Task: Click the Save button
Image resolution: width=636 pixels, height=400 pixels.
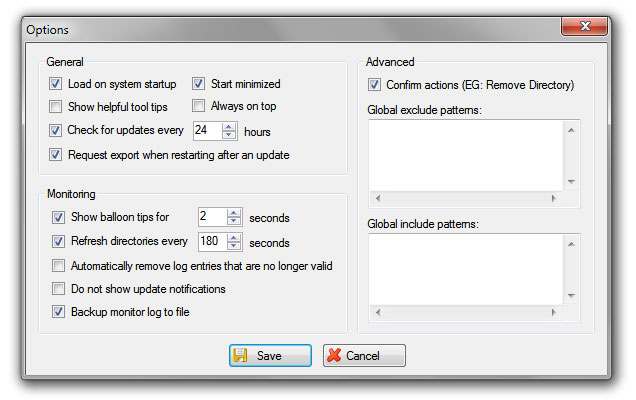Action: (270, 355)
